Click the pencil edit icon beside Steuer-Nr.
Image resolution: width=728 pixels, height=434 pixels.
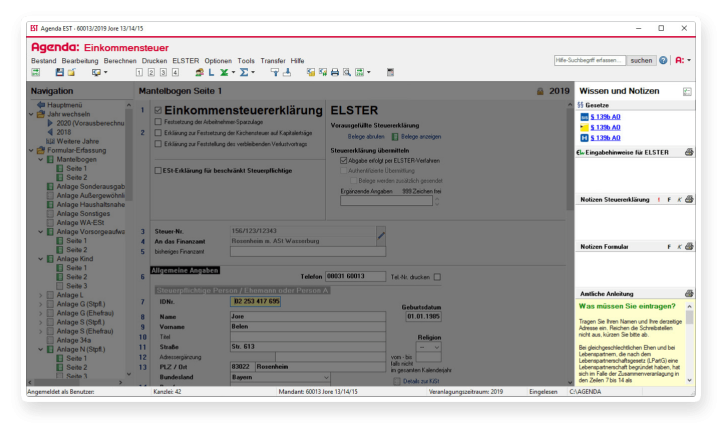point(380,235)
